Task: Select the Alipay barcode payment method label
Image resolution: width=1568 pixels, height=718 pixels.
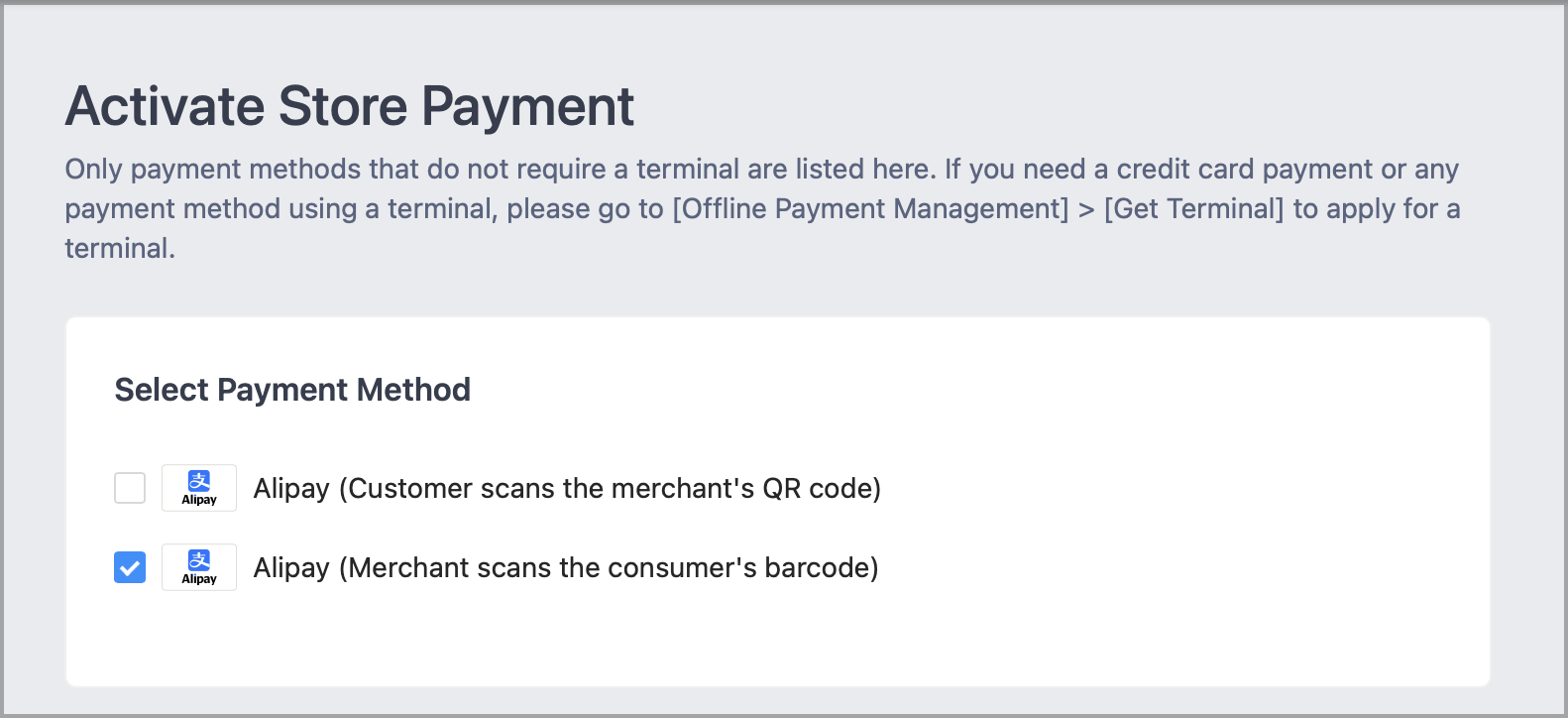Action: point(566,566)
